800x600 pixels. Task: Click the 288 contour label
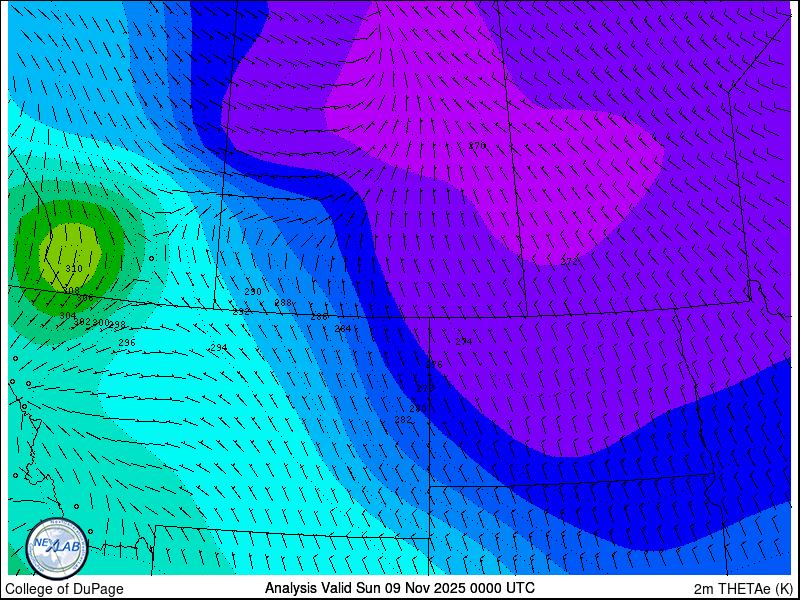[283, 303]
